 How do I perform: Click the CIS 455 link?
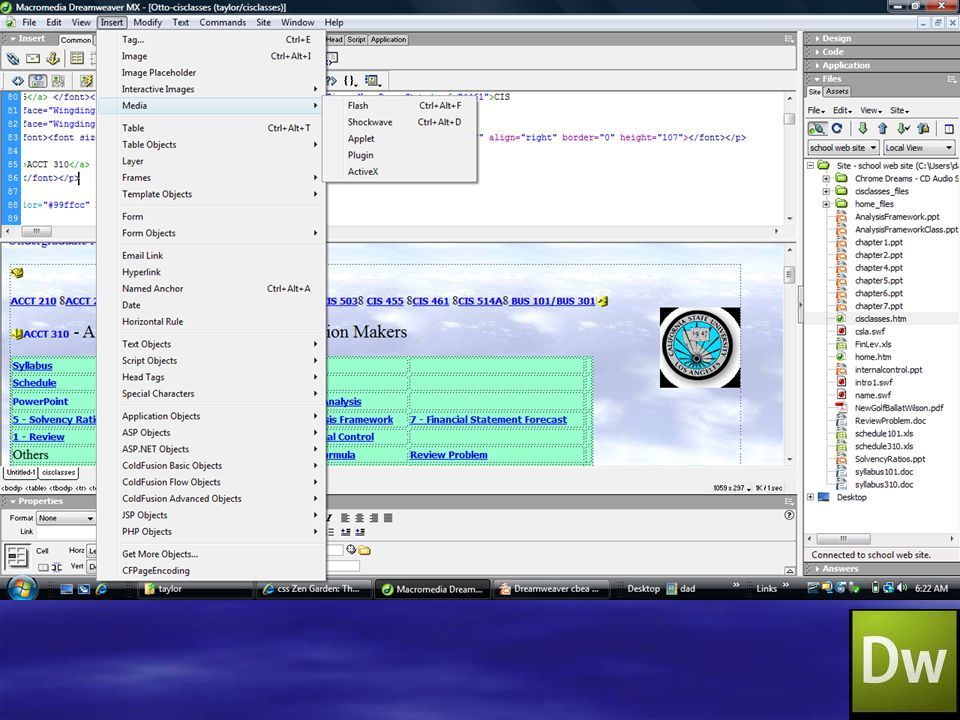[385, 301]
